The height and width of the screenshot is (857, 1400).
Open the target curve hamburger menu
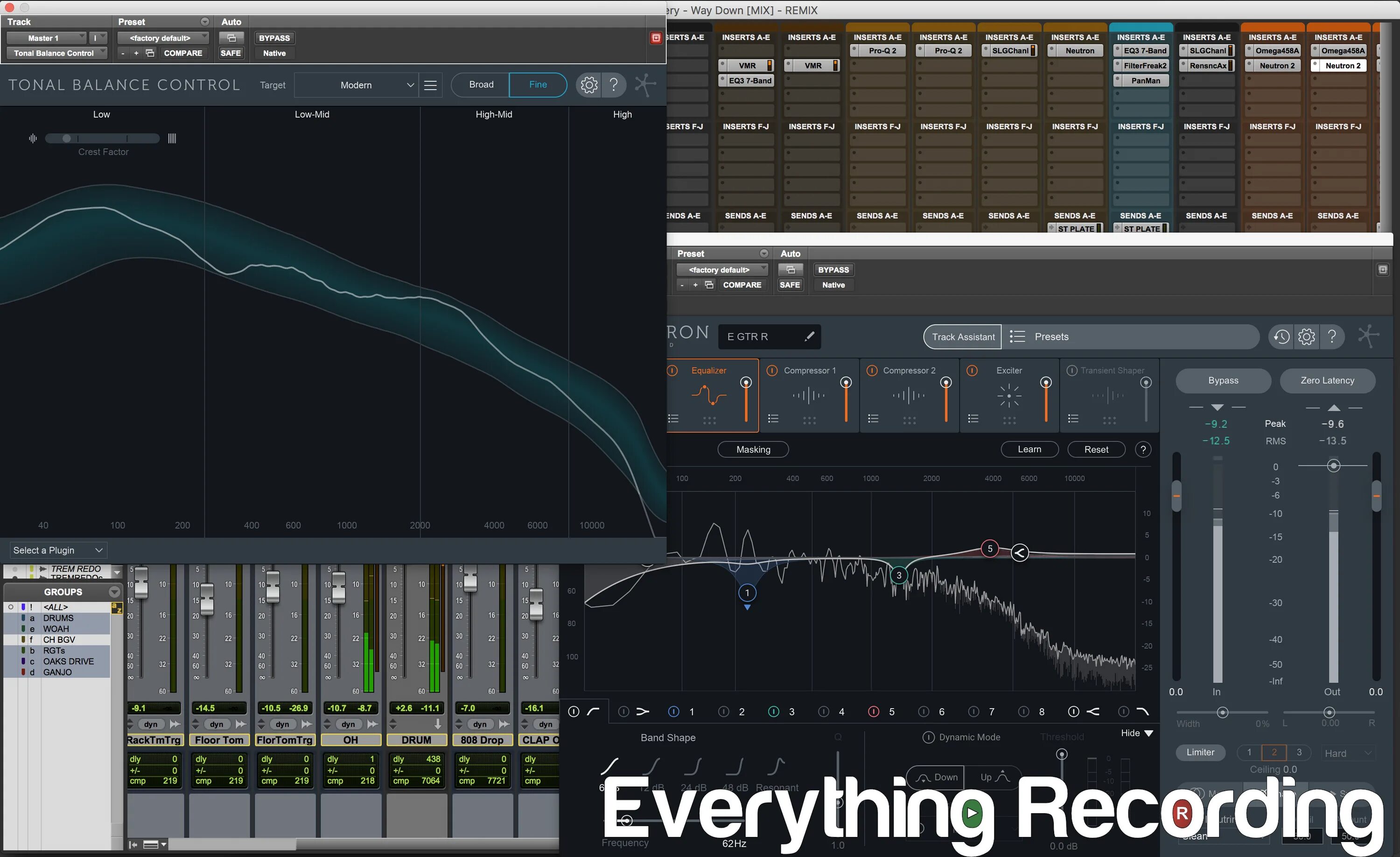coord(431,85)
